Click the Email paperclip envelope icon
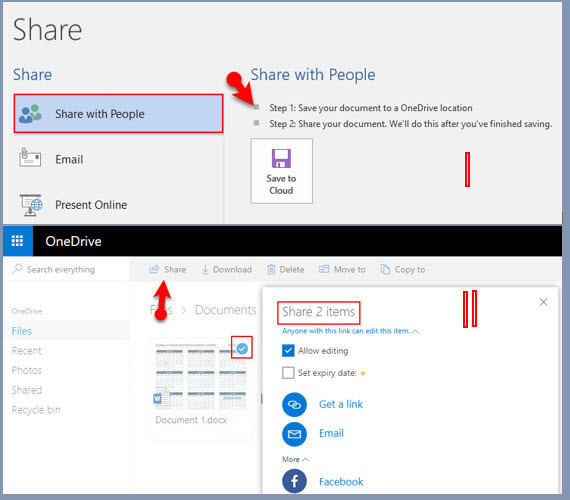The image size is (570, 500). tap(30, 157)
